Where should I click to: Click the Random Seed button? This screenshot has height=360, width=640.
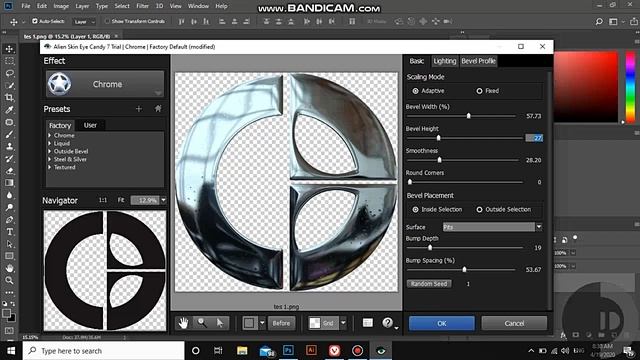(429, 284)
